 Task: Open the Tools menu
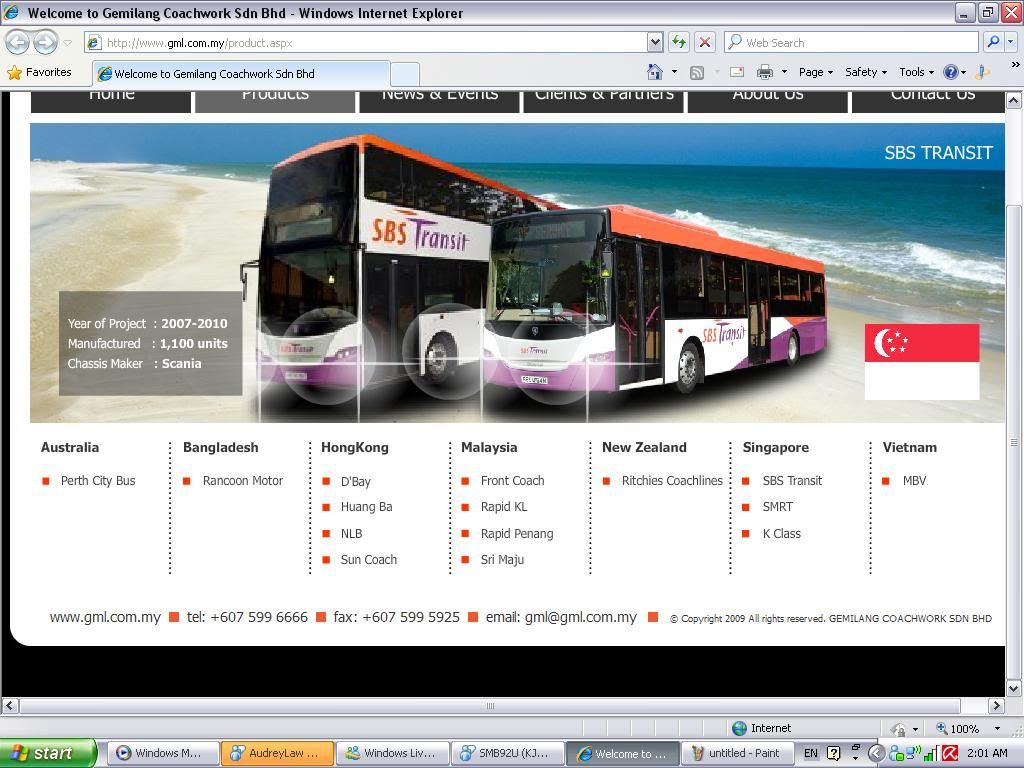(x=916, y=72)
